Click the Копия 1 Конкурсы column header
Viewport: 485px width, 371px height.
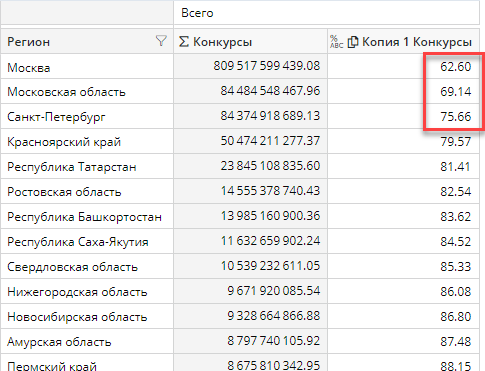click(403, 41)
